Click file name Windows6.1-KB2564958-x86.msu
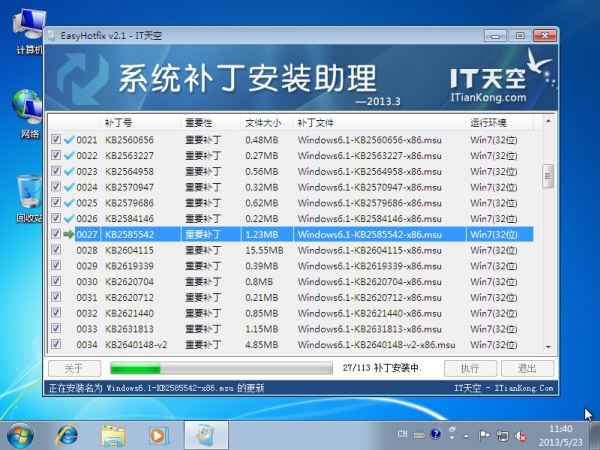This screenshot has width=600, height=450. tap(370, 171)
